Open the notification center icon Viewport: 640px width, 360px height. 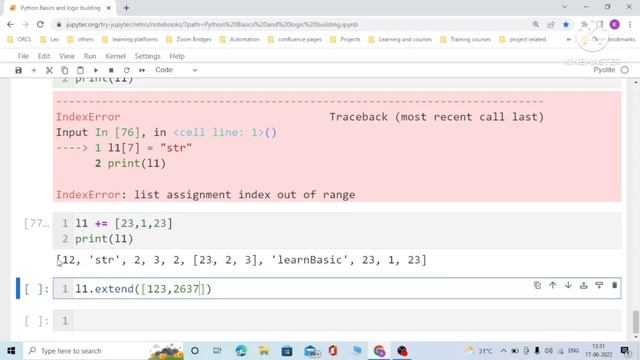[625, 351]
